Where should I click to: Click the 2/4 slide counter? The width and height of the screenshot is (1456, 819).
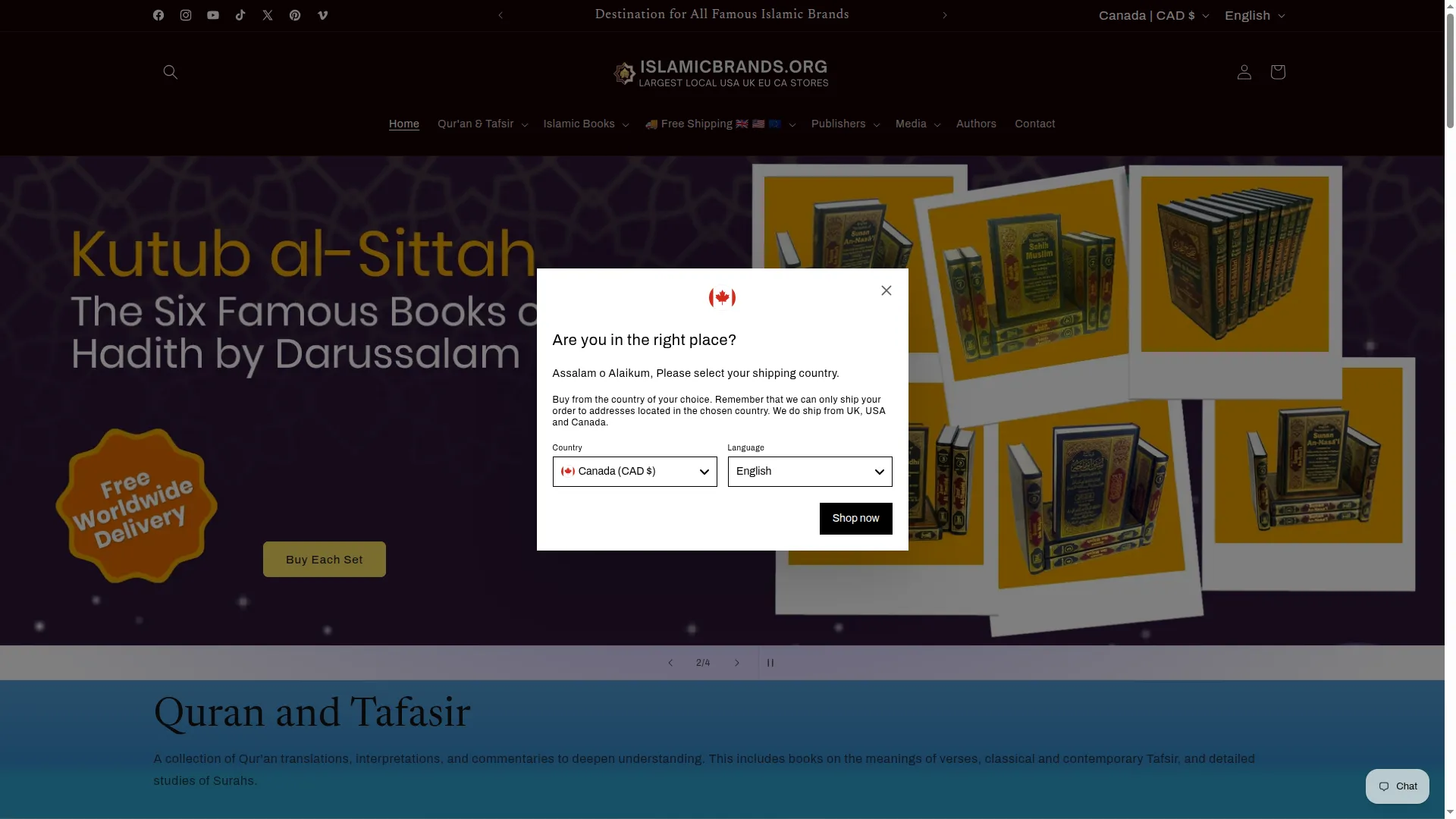(703, 663)
